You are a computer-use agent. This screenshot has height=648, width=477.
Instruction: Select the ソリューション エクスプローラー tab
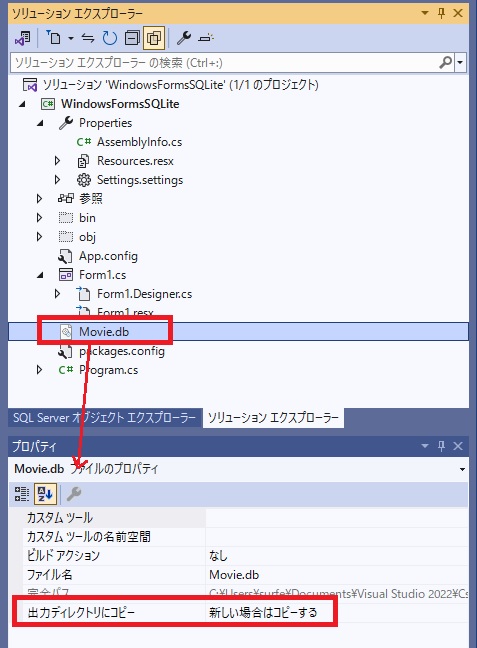pyautogui.click(x=273, y=417)
